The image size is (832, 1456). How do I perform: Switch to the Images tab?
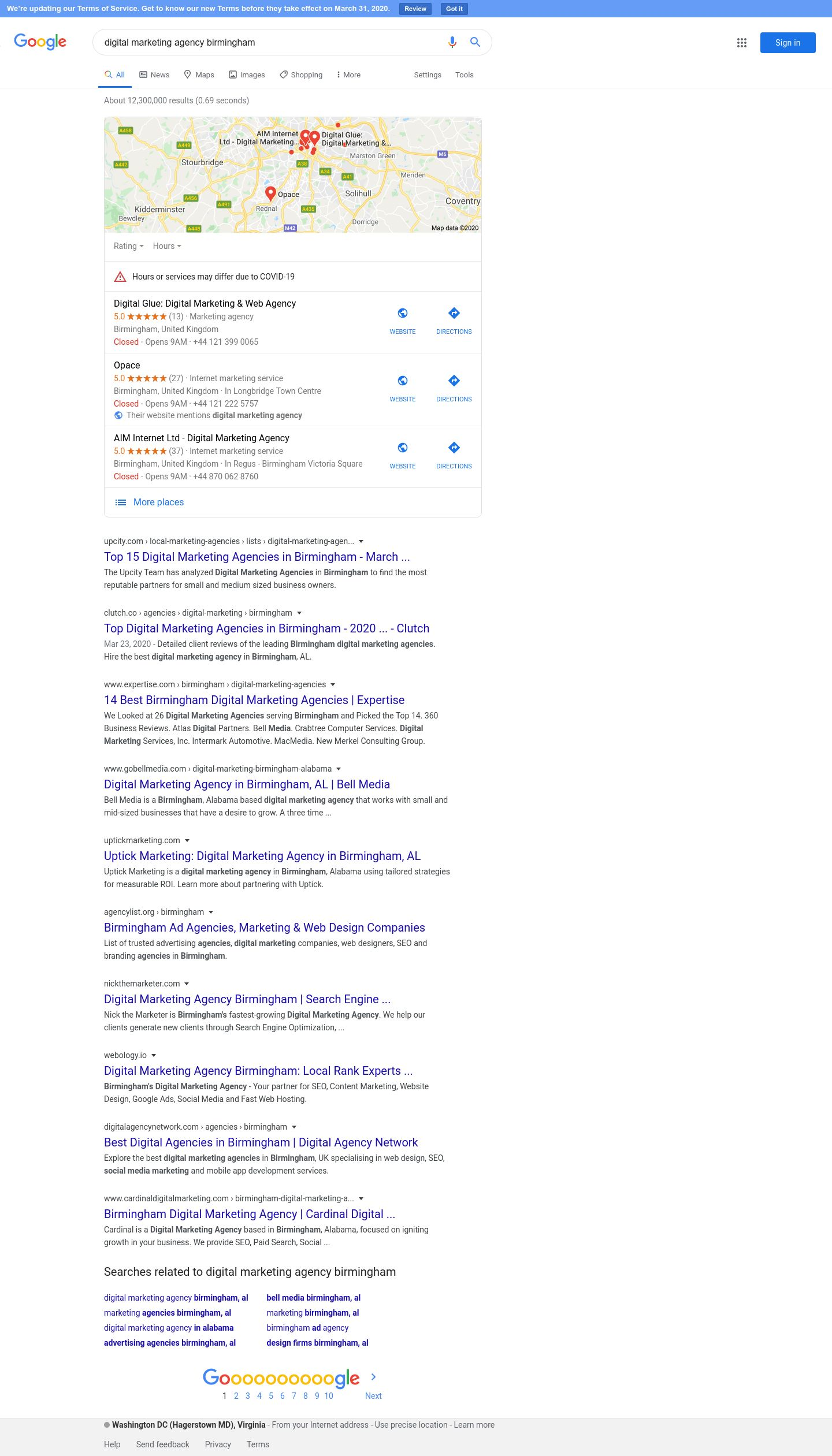[x=247, y=75]
